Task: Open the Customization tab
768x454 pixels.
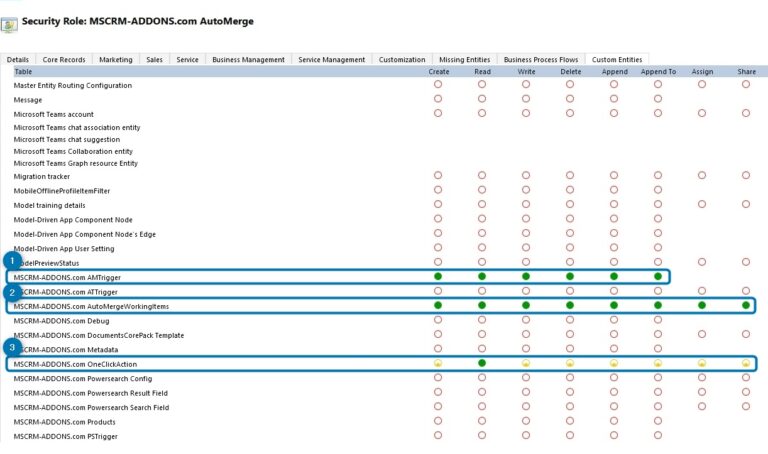Action: [x=401, y=60]
